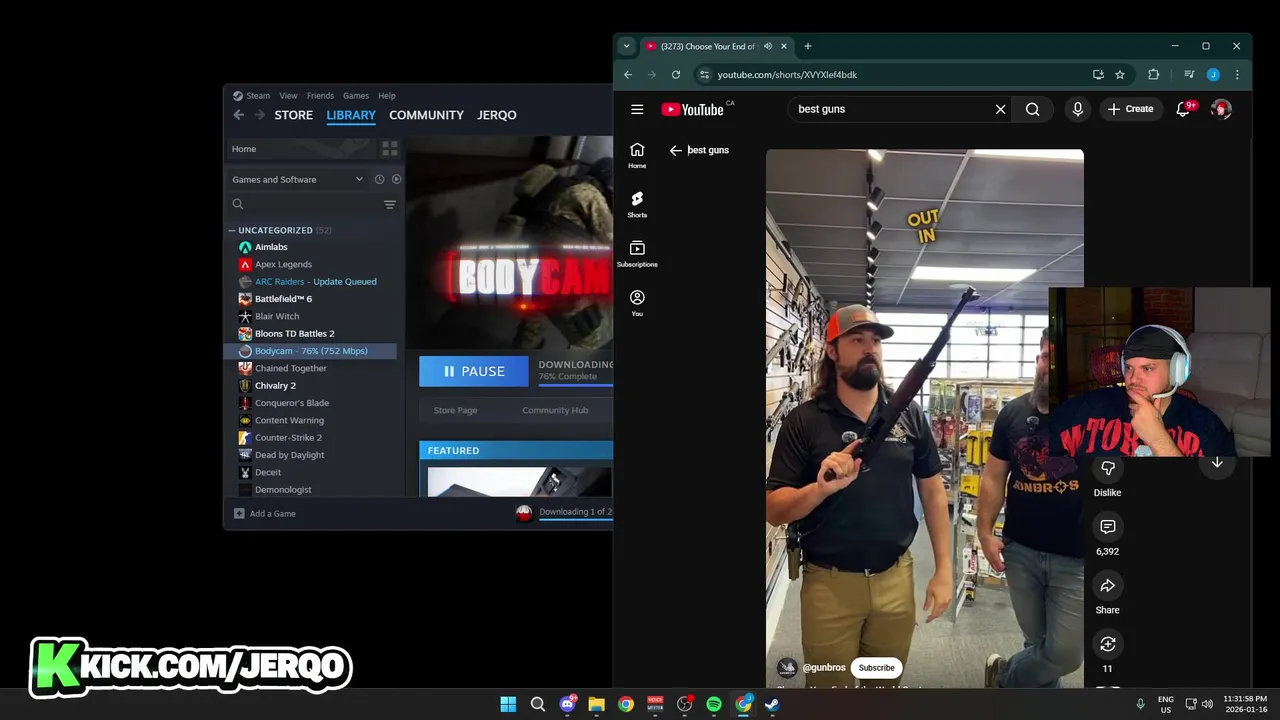Open Bodycam Community Hub link
The height and width of the screenshot is (720, 1280).
[555, 410]
